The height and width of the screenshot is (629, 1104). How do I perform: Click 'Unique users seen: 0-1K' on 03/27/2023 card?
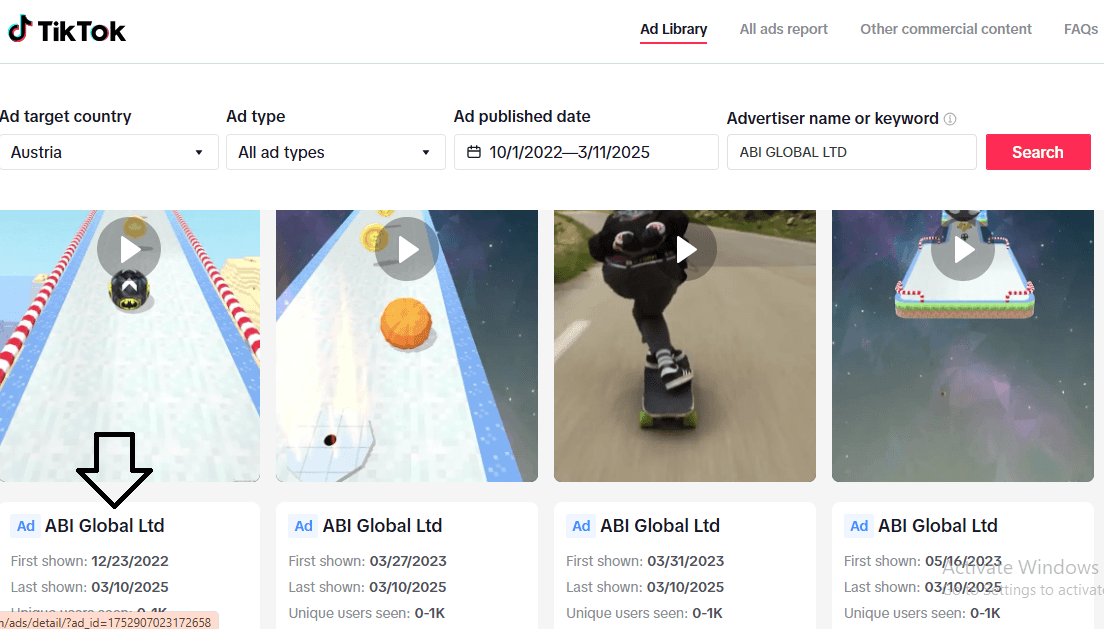pyautogui.click(x=367, y=614)
